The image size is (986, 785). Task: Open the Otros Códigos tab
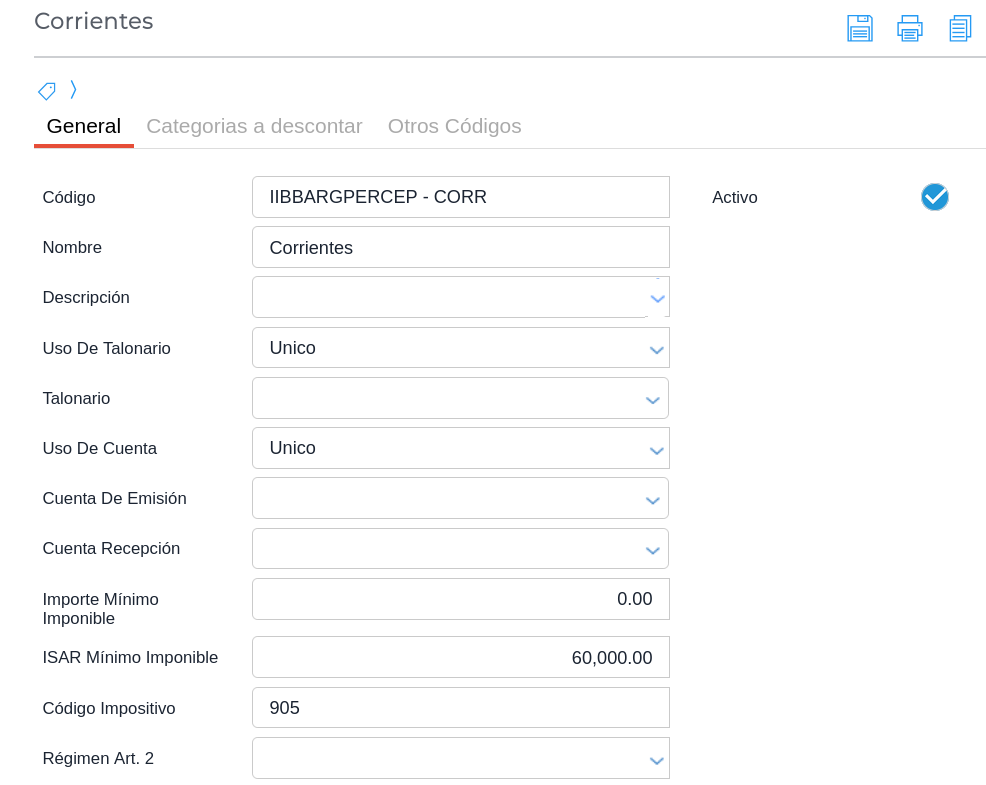454,126
